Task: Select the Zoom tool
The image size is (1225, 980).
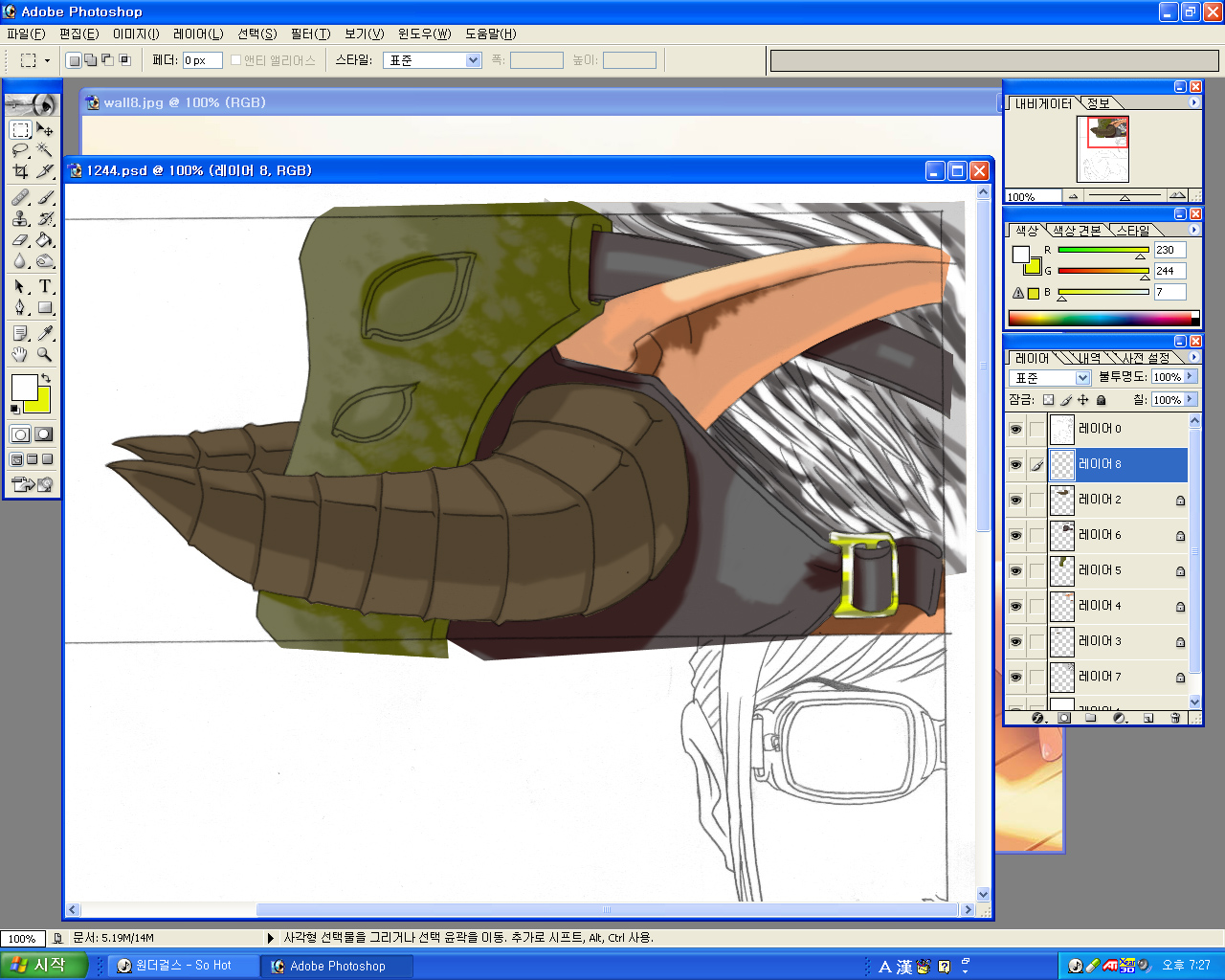Action: [x=45, y=354]
